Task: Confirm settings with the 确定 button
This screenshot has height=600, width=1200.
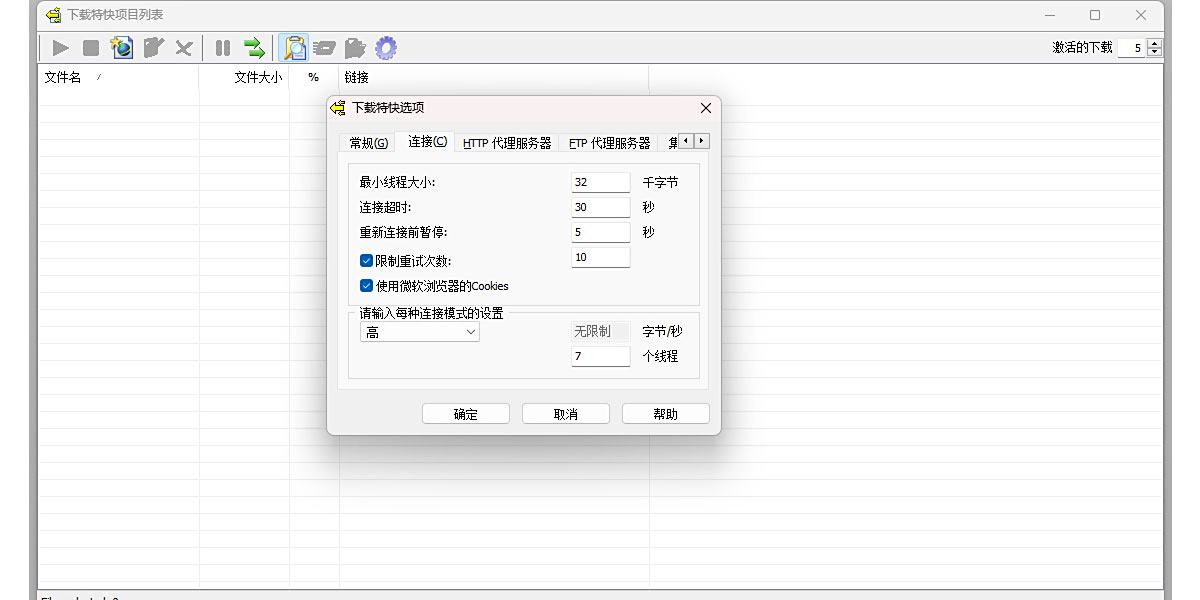Action: pos(465,413)
